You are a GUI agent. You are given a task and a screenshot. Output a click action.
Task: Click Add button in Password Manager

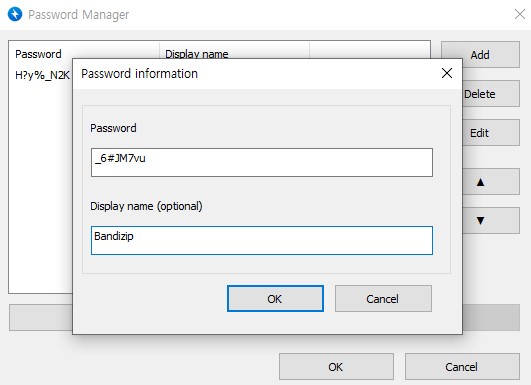(x=480, y=55)
